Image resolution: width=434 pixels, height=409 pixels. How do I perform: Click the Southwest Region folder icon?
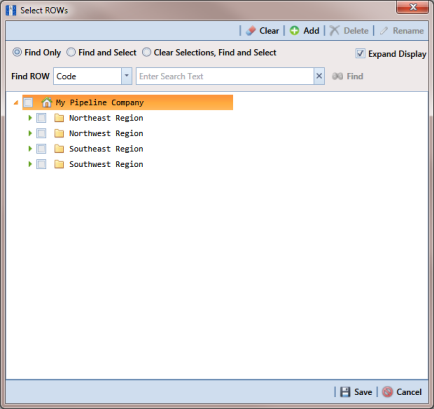(59, 164)
